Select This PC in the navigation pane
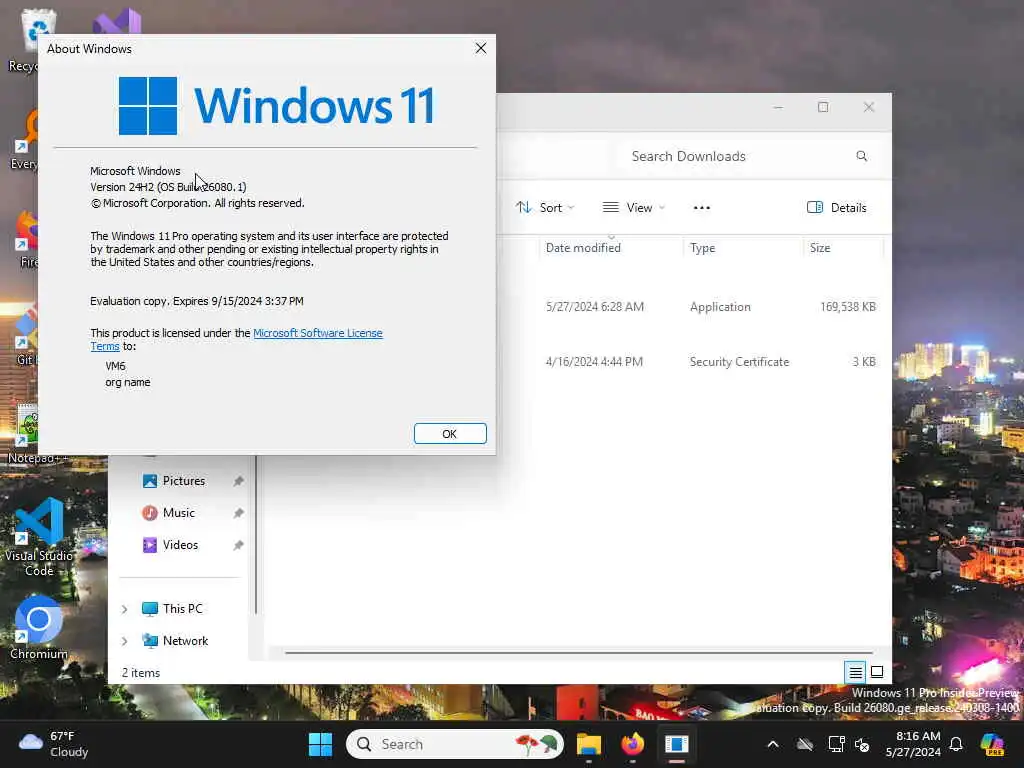 (182, 609)
